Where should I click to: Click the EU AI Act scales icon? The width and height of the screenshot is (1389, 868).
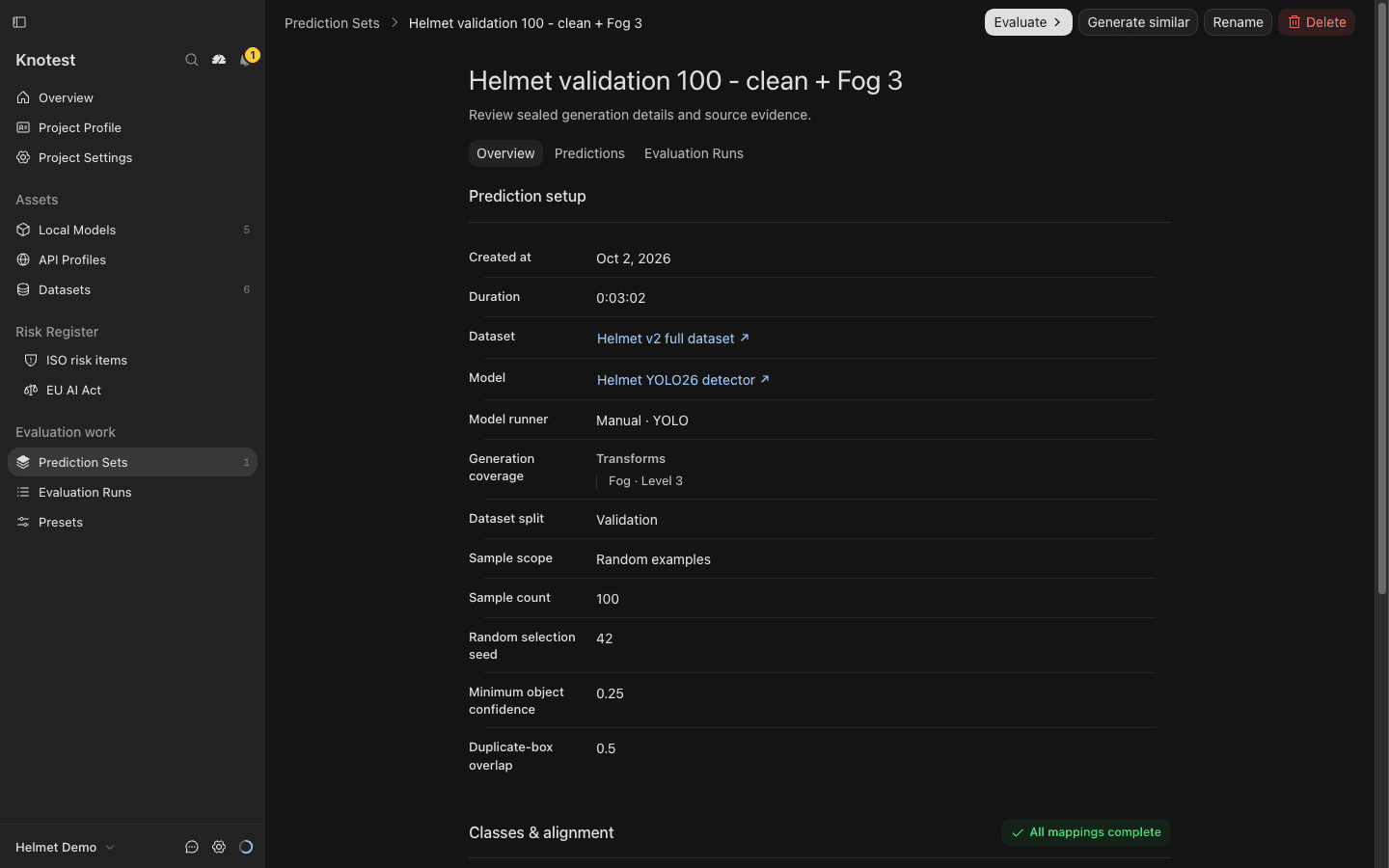click(31, 390)
